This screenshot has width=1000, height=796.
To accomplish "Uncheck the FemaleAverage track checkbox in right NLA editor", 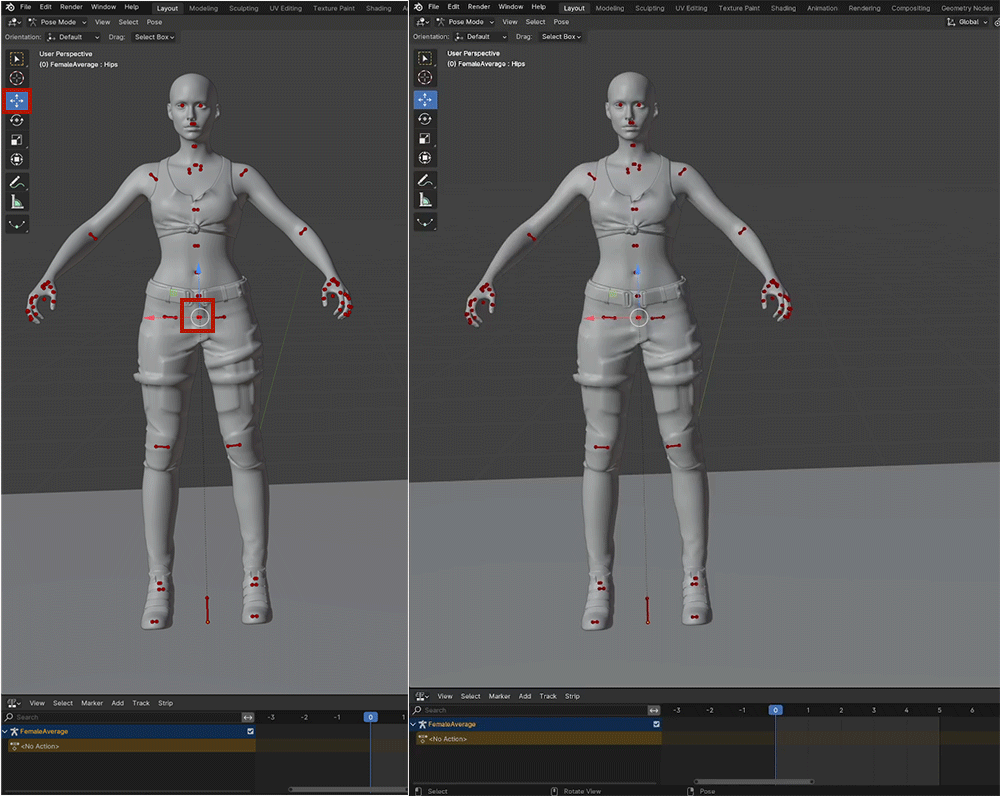I will click(x=656, y=724).
